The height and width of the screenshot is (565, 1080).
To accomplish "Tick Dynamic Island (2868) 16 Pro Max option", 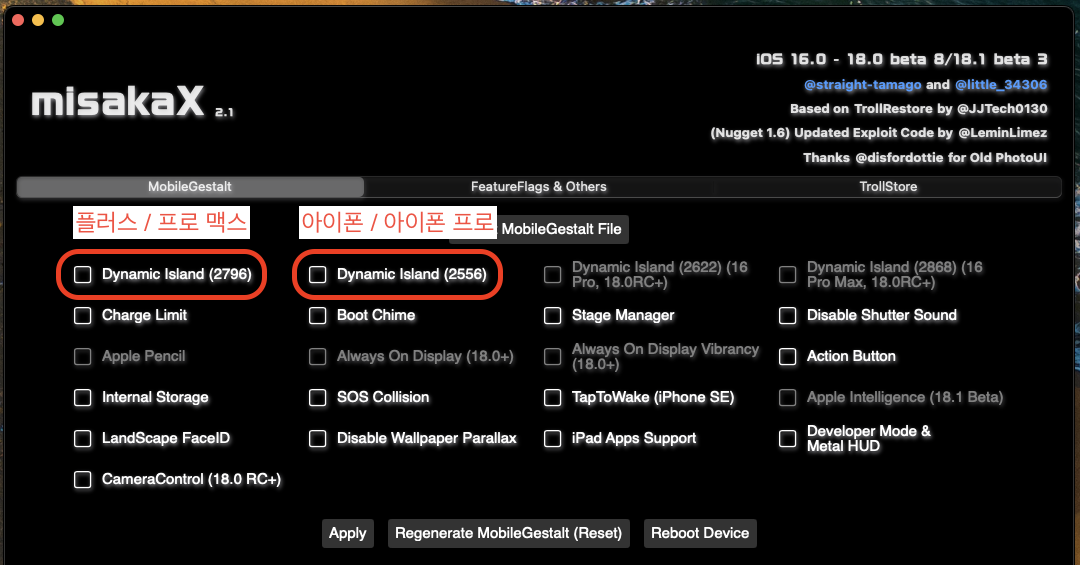I will pyautogui.click(x=787, y=274).
